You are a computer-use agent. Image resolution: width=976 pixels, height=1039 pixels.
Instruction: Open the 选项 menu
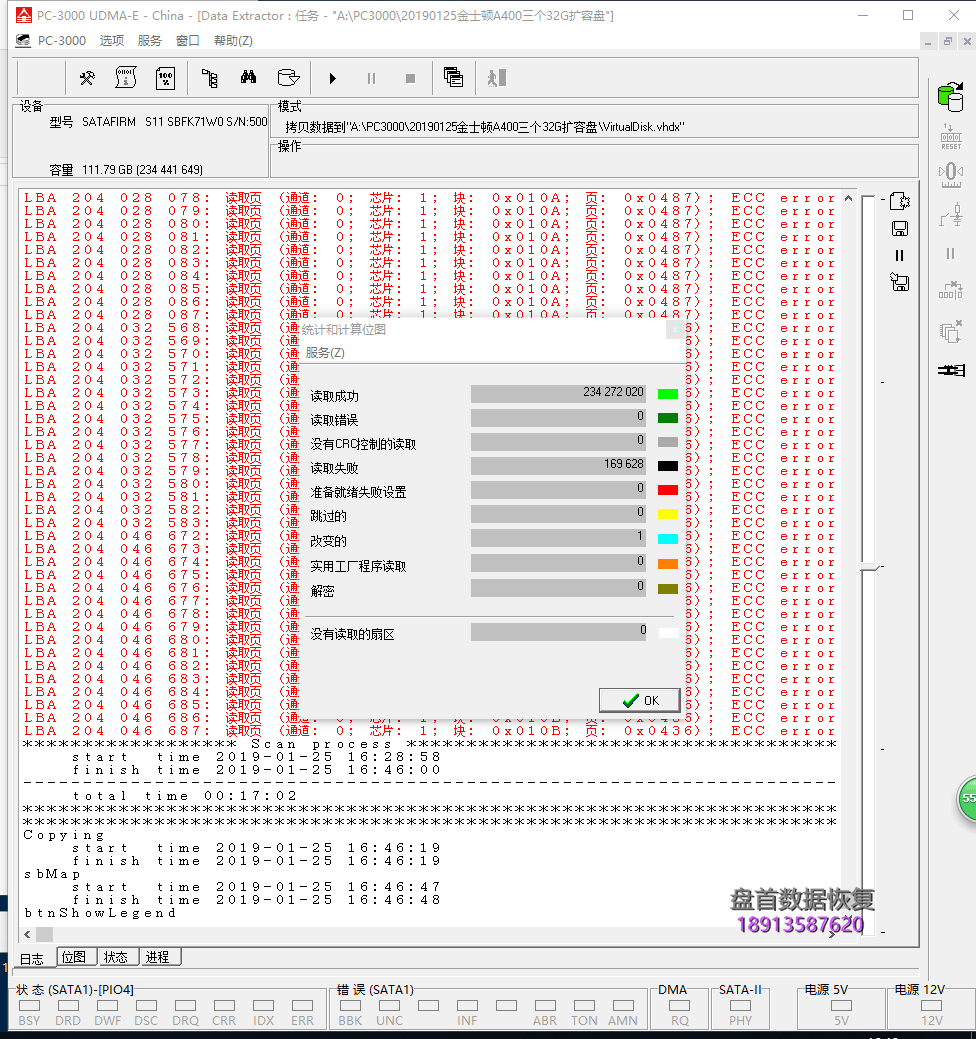point(112,41)
